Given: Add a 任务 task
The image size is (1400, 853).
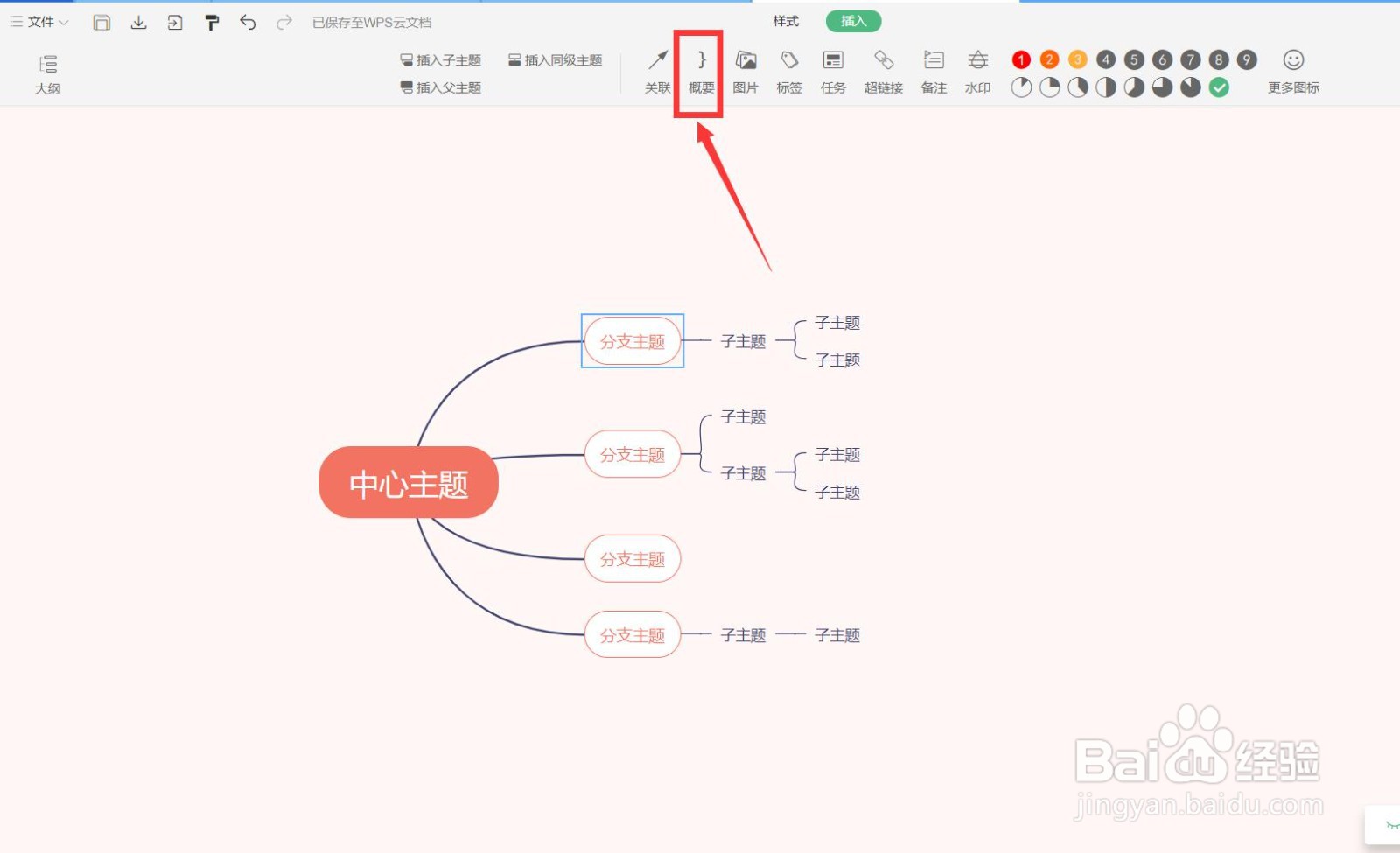Looking at the screenshot, I should [833, 72].
